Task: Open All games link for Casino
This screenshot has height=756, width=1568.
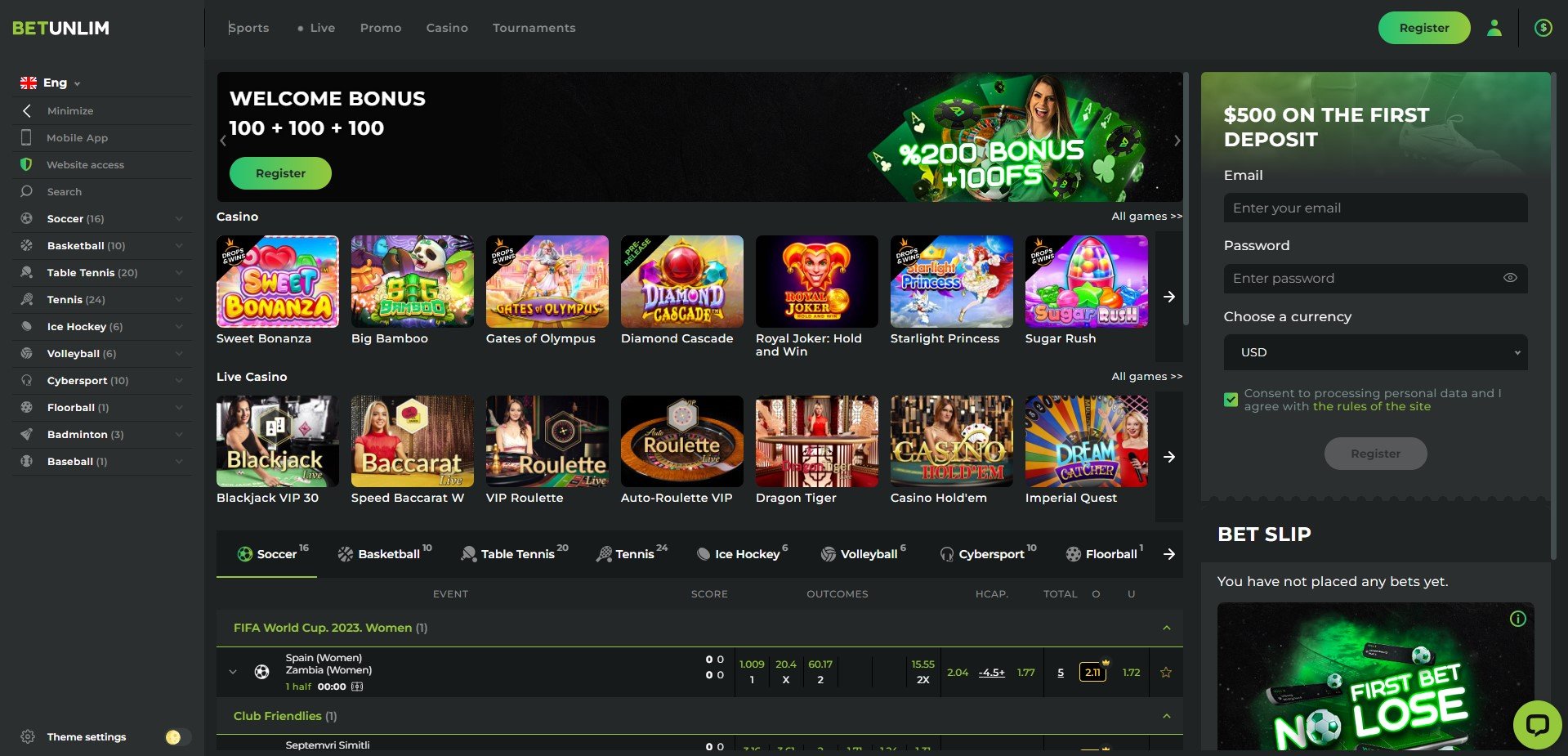Action: point(1146,217)
